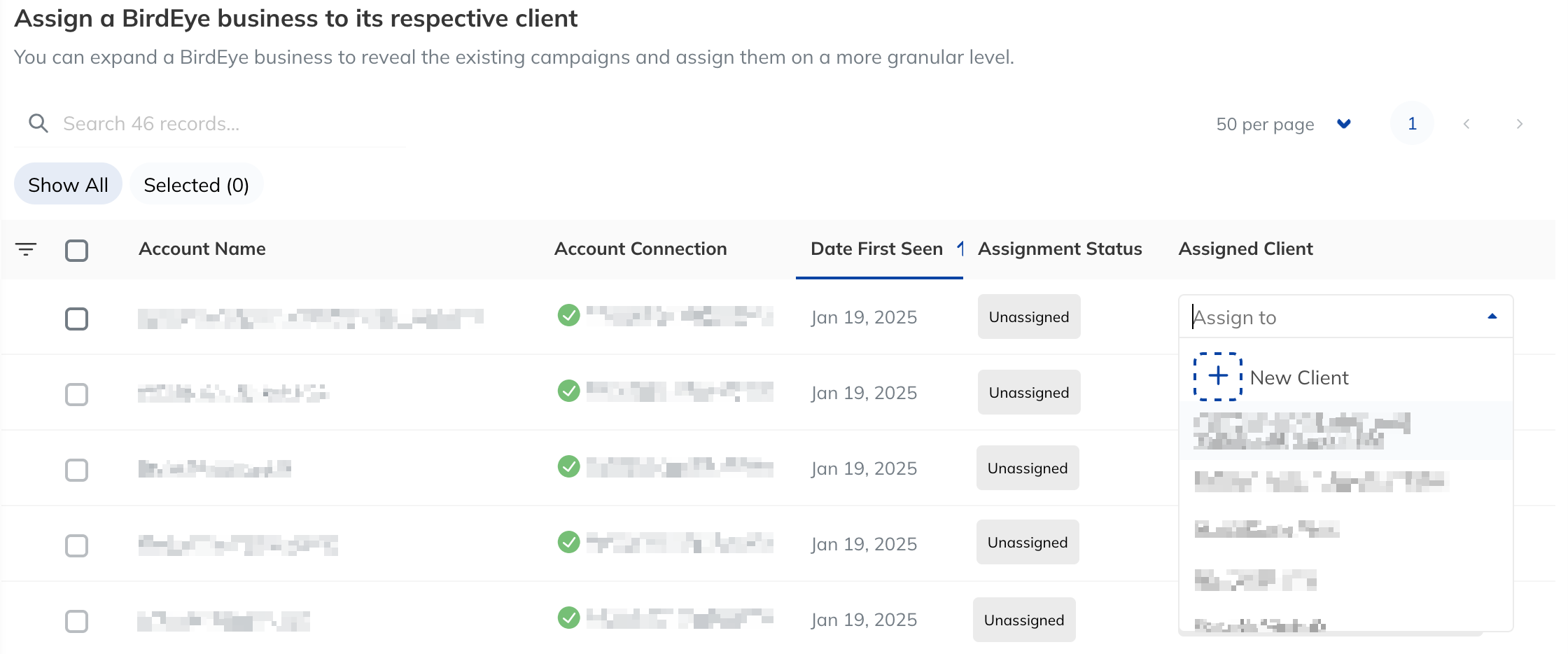The width and height of the screenshot is (1568, 654).
Task: Click the third row's Jan 19, 2025 date
Action: coord(864,468)
